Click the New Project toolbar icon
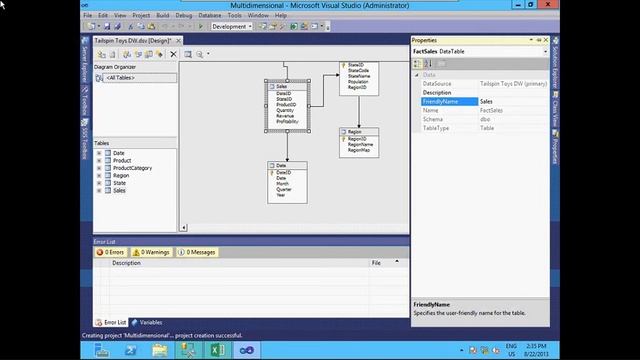The image size is (640, 360). pos(91,27)
